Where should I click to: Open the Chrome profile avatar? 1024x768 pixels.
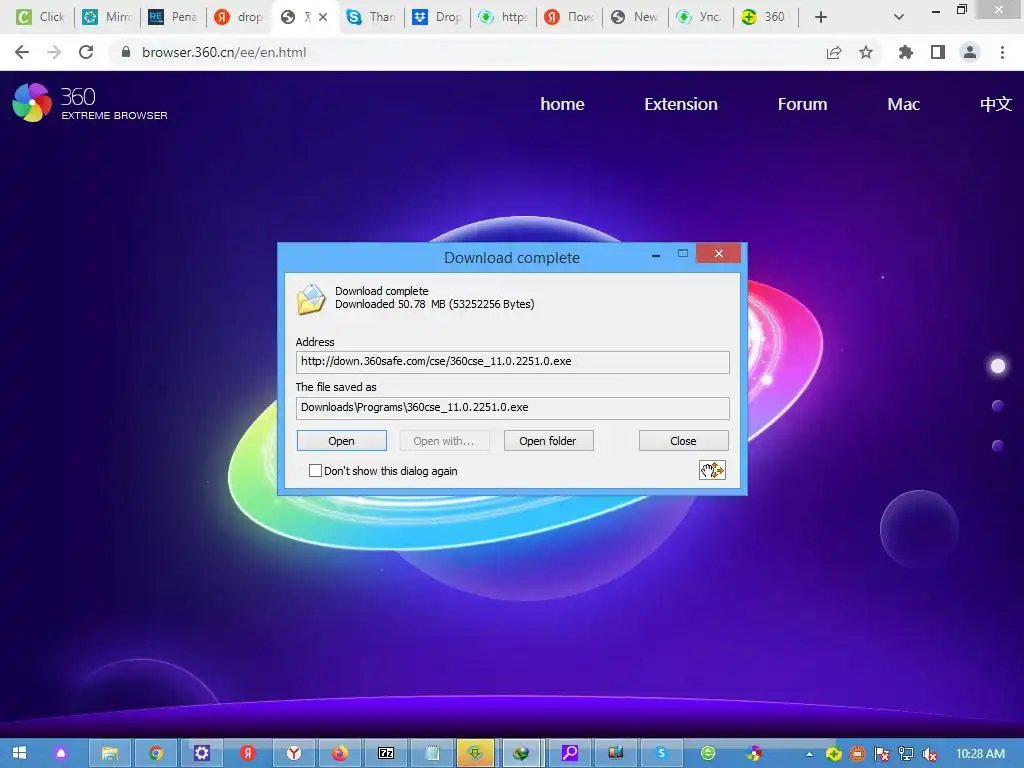970,52
